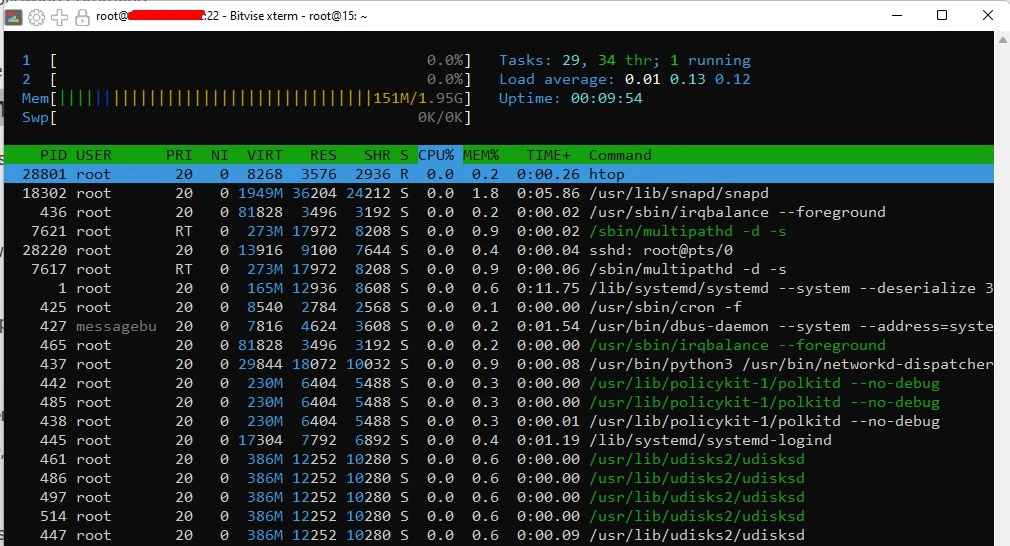Screen dimensions: 1010x546
Task: Maximize the Bitvise xterm window
Action: (x=942, y=15)
